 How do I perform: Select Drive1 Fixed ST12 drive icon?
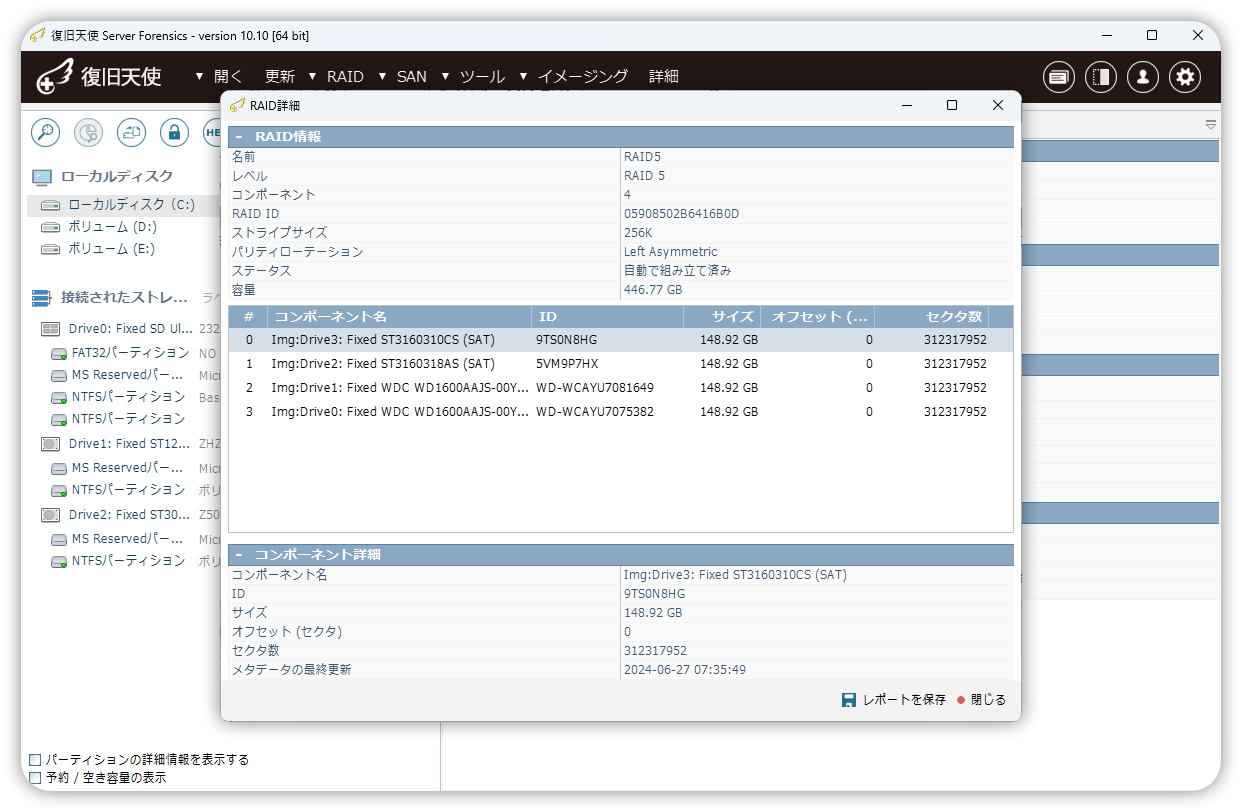pyautogui.click(x=50, y=444)
